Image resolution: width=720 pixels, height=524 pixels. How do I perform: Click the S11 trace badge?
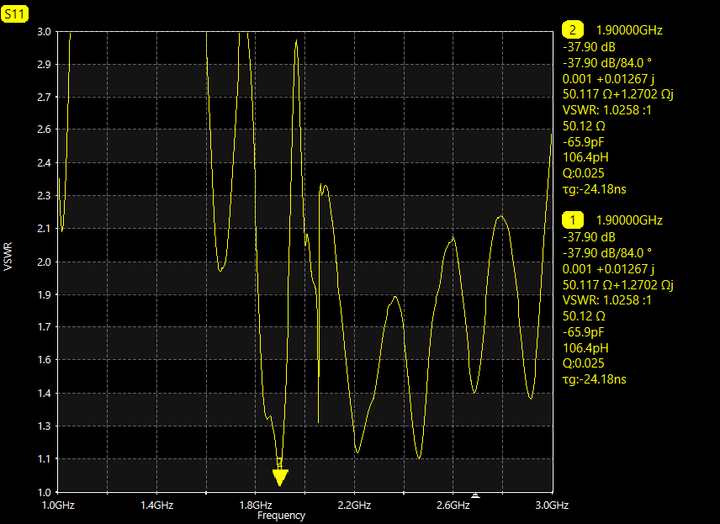coord(15,14)
